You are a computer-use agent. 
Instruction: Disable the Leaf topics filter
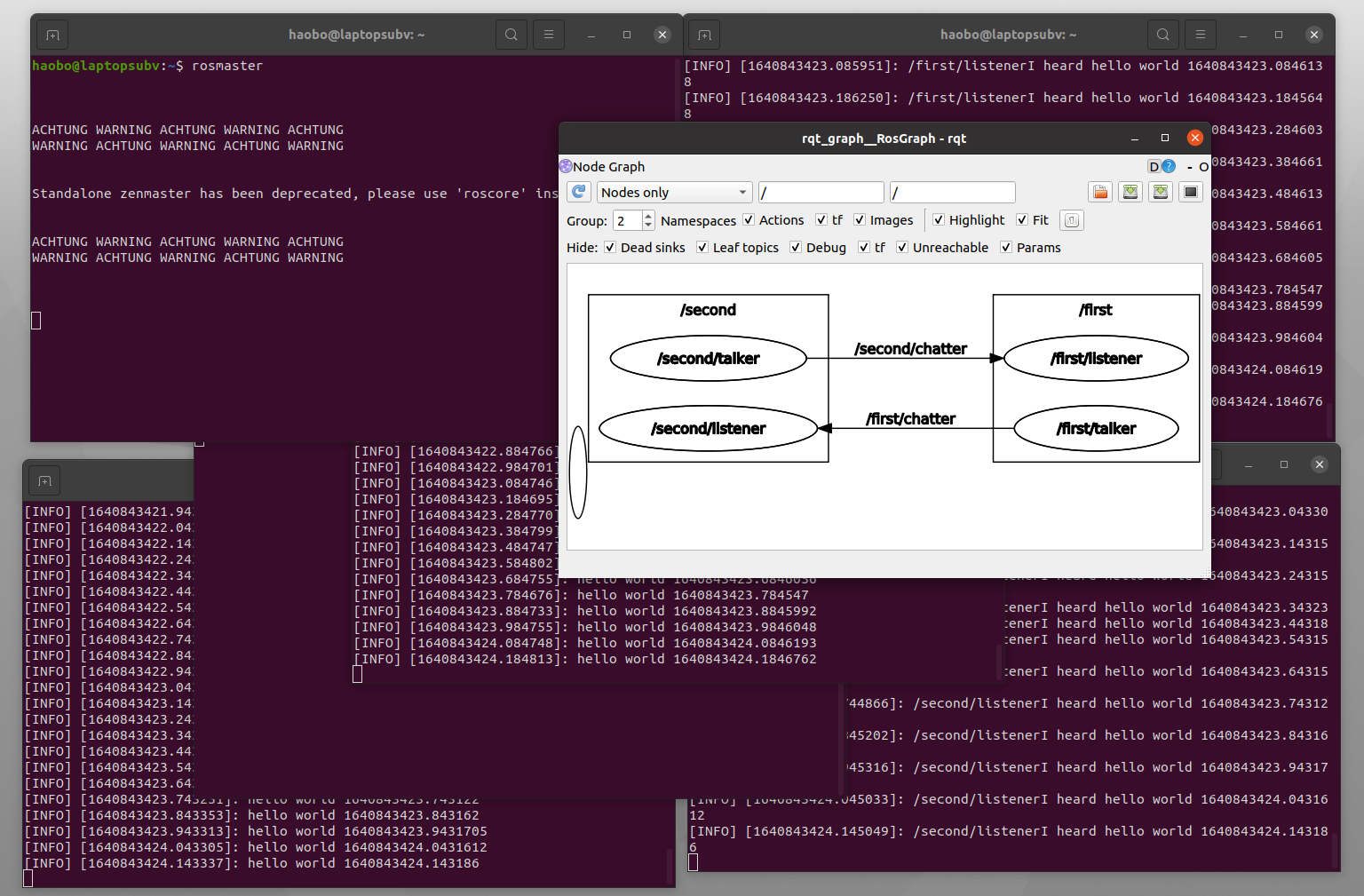(704, 247)
